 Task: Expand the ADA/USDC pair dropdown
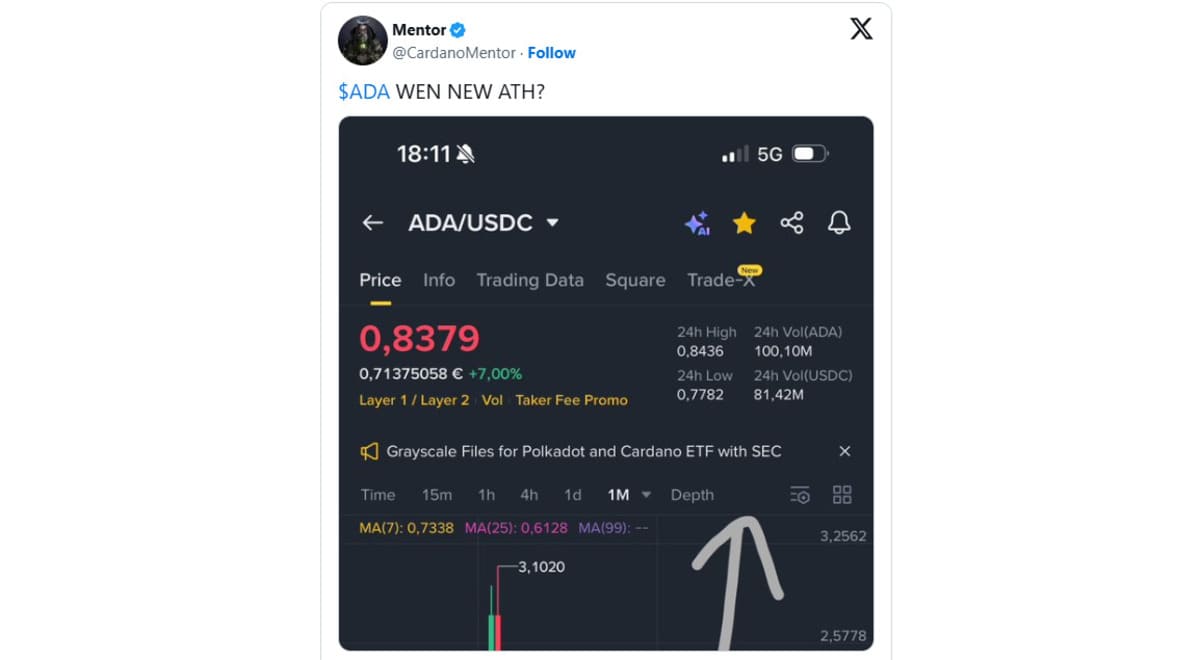[x=552, y=223]
